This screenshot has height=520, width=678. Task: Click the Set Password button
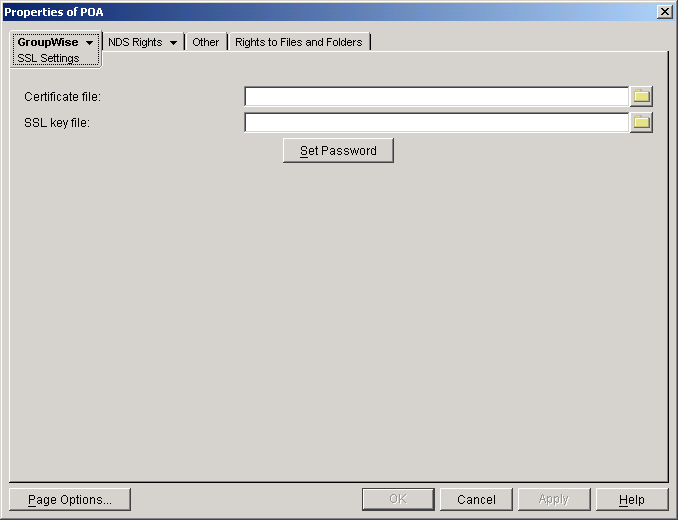(338, 150)
